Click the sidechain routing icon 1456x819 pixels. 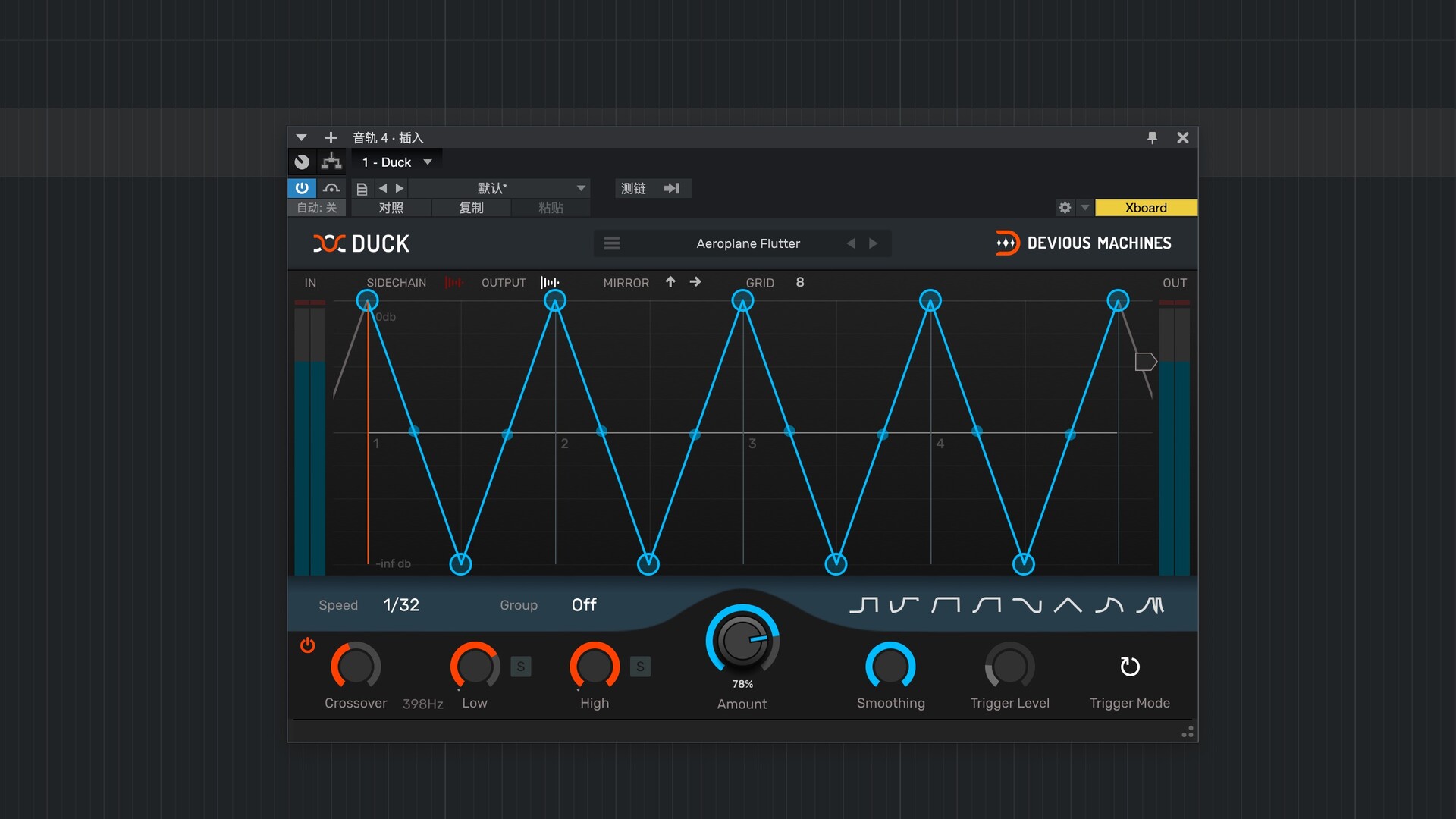pyautogui.click(x=331, y=162)
